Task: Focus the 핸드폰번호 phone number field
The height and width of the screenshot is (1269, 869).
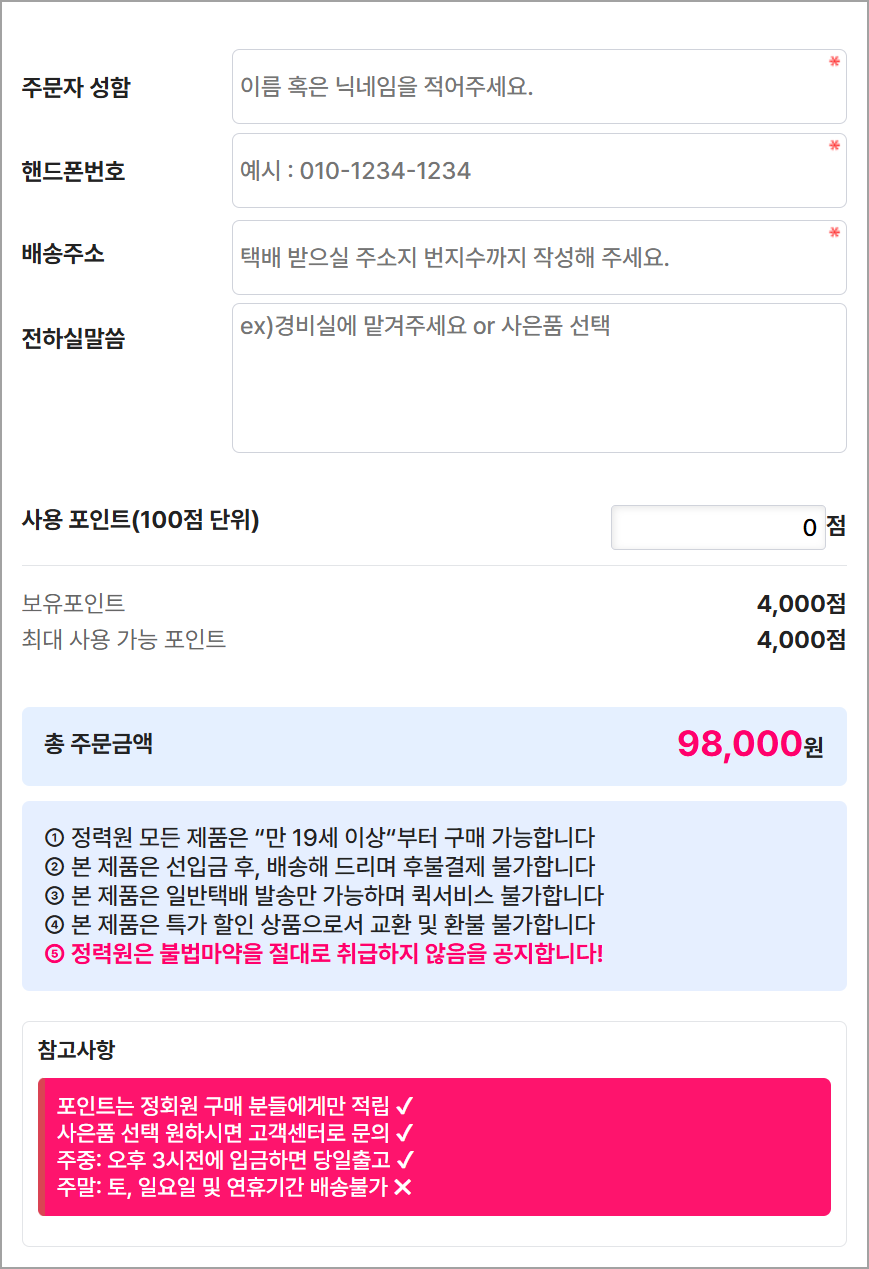Action: tap(538, 171)
